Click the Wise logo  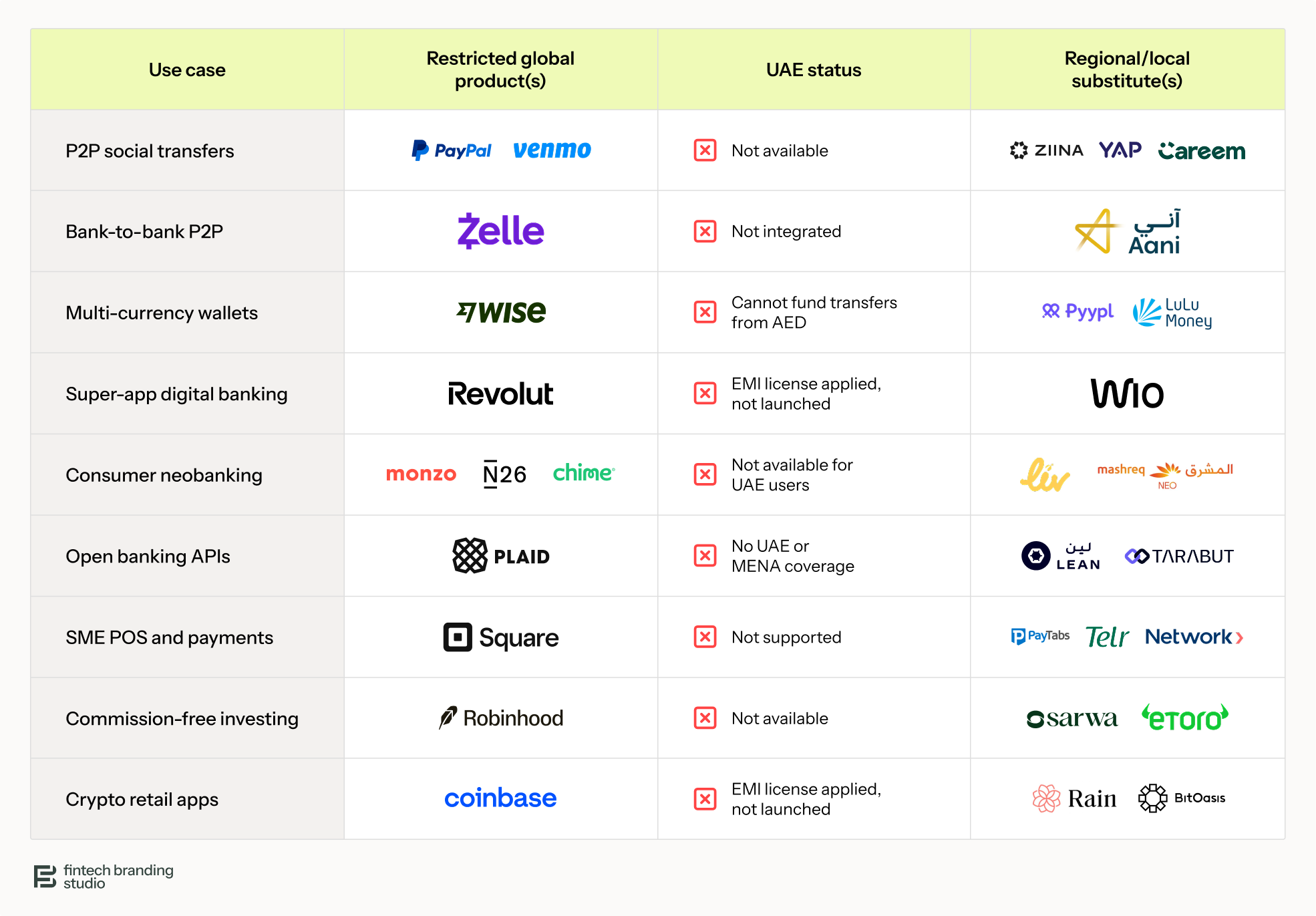coord(501,312)
